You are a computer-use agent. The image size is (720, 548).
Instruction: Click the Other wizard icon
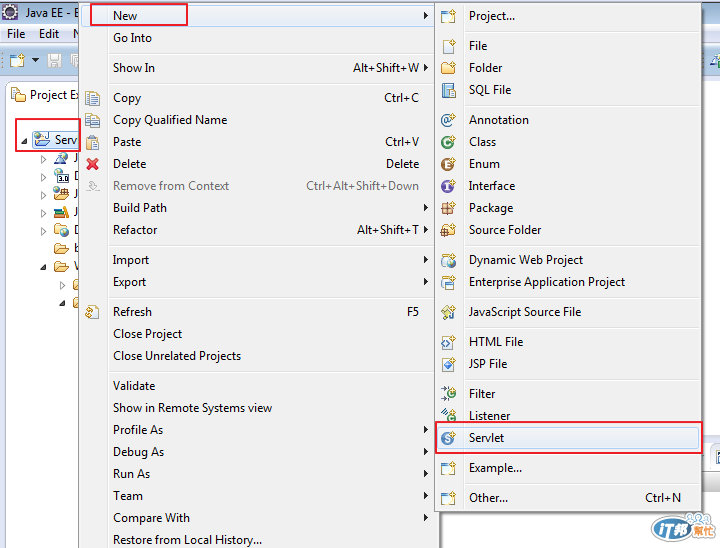448,498
